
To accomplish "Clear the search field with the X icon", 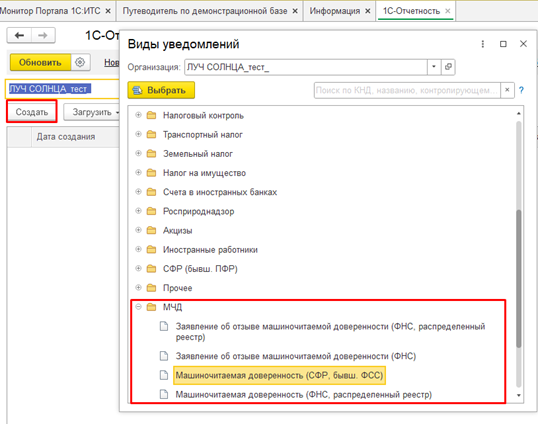I will tap(507, 90).
